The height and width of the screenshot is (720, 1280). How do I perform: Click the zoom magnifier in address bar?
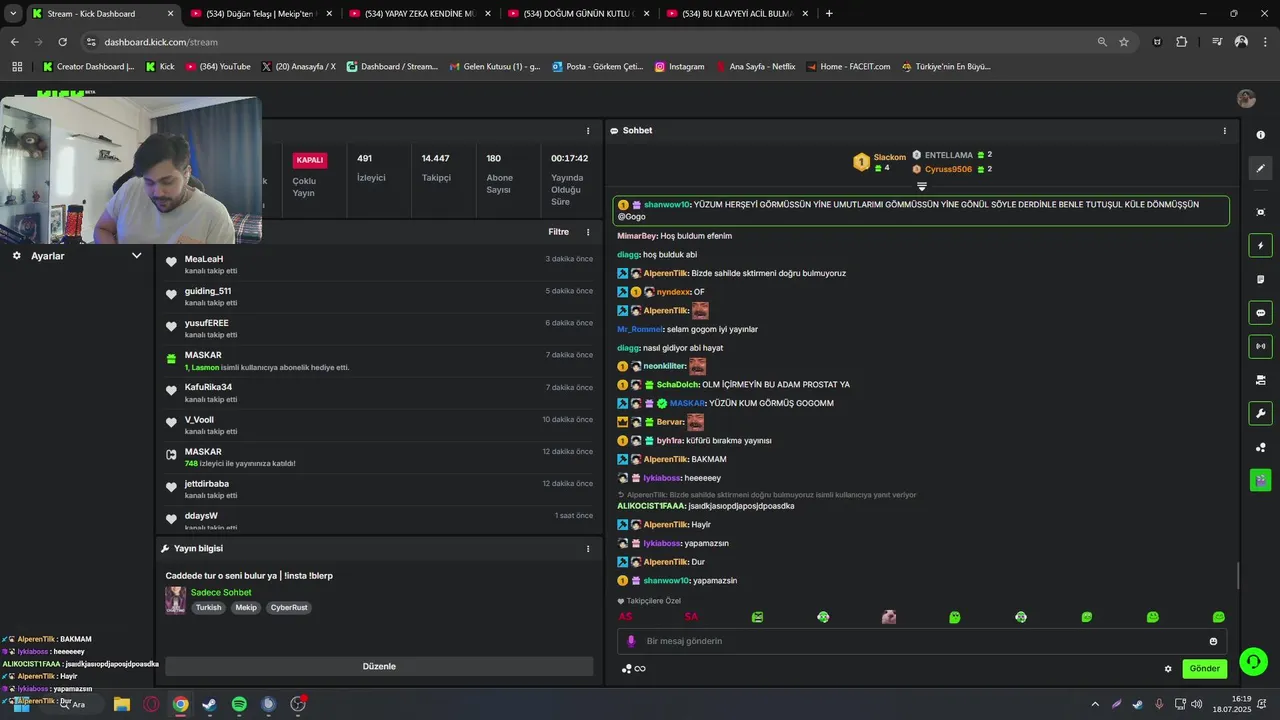coord(1102,42)
